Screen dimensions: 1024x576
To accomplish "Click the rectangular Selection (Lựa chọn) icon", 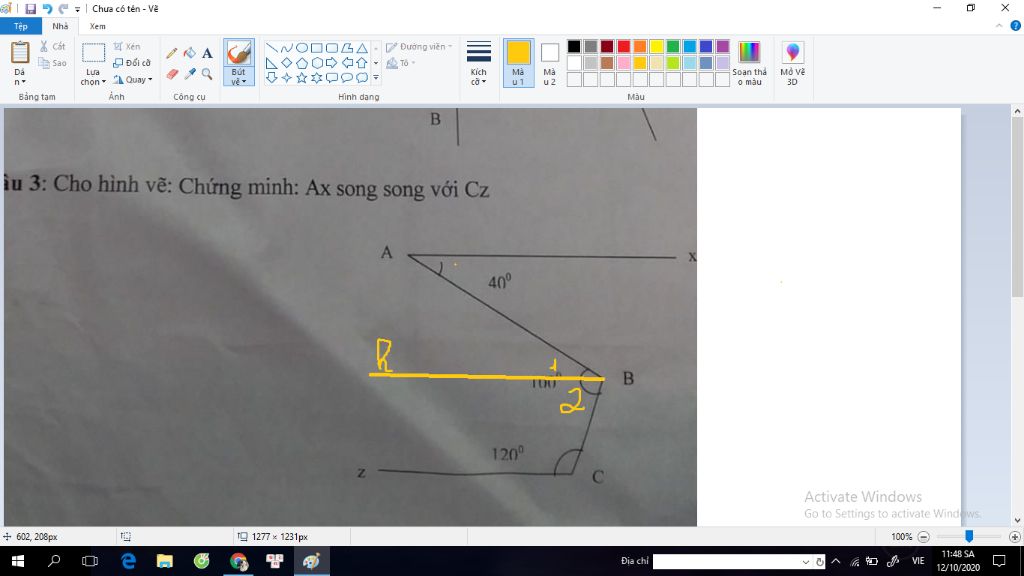I will point(93,53).
